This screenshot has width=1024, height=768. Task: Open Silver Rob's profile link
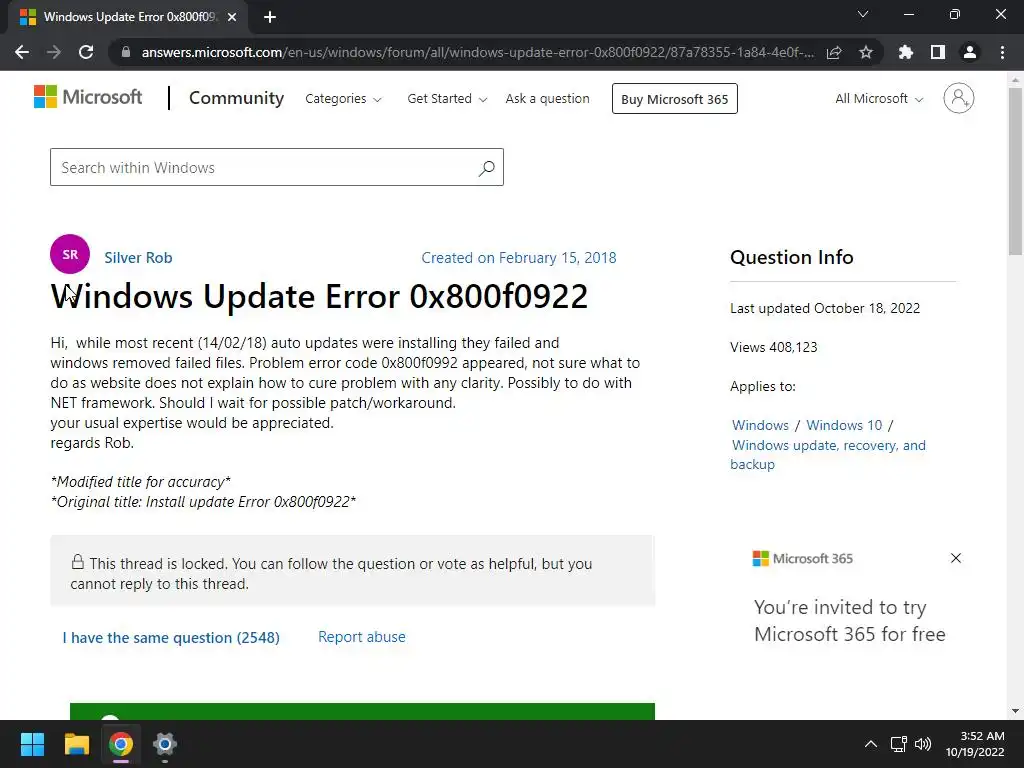tap(138, 258)
